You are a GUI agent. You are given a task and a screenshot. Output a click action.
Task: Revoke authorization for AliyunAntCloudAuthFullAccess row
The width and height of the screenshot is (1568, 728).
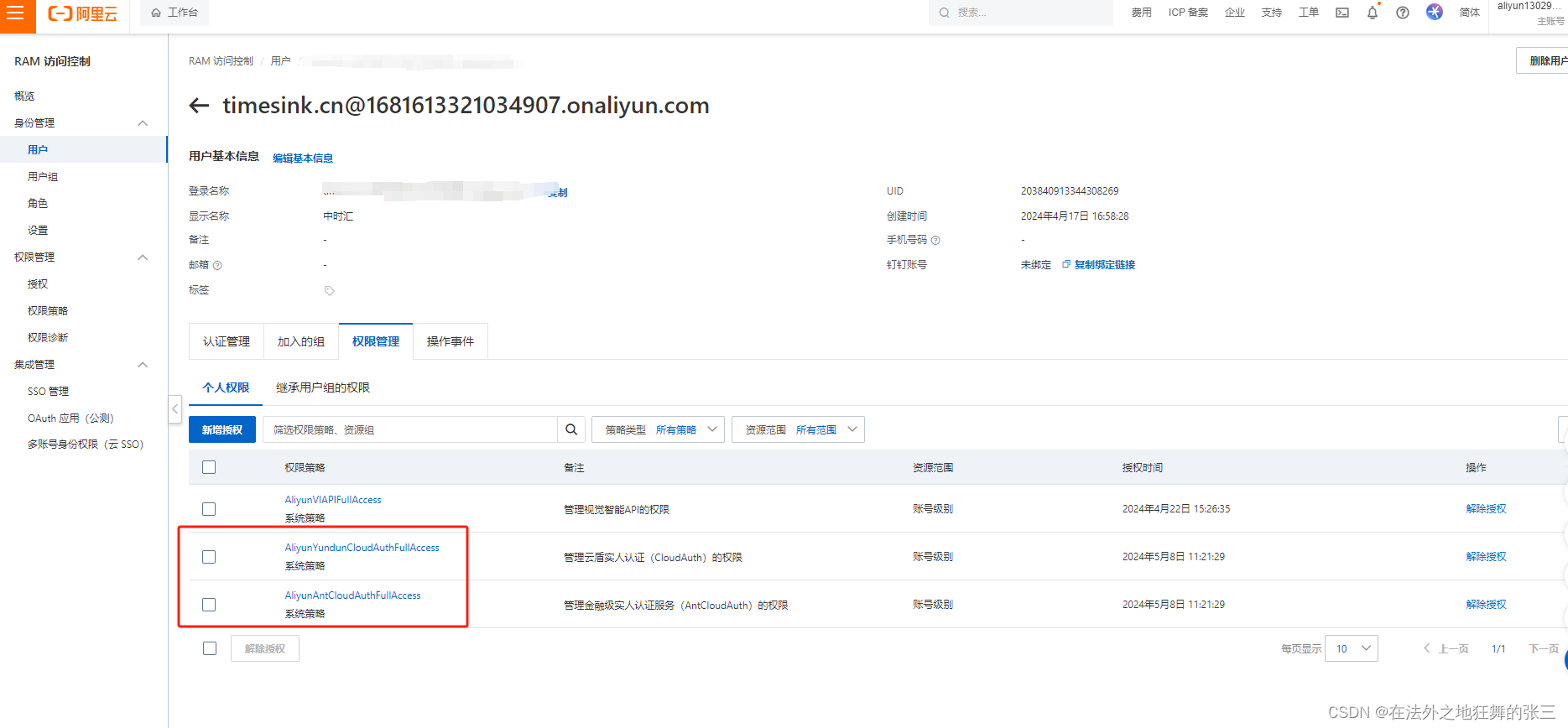point(1486,605)
